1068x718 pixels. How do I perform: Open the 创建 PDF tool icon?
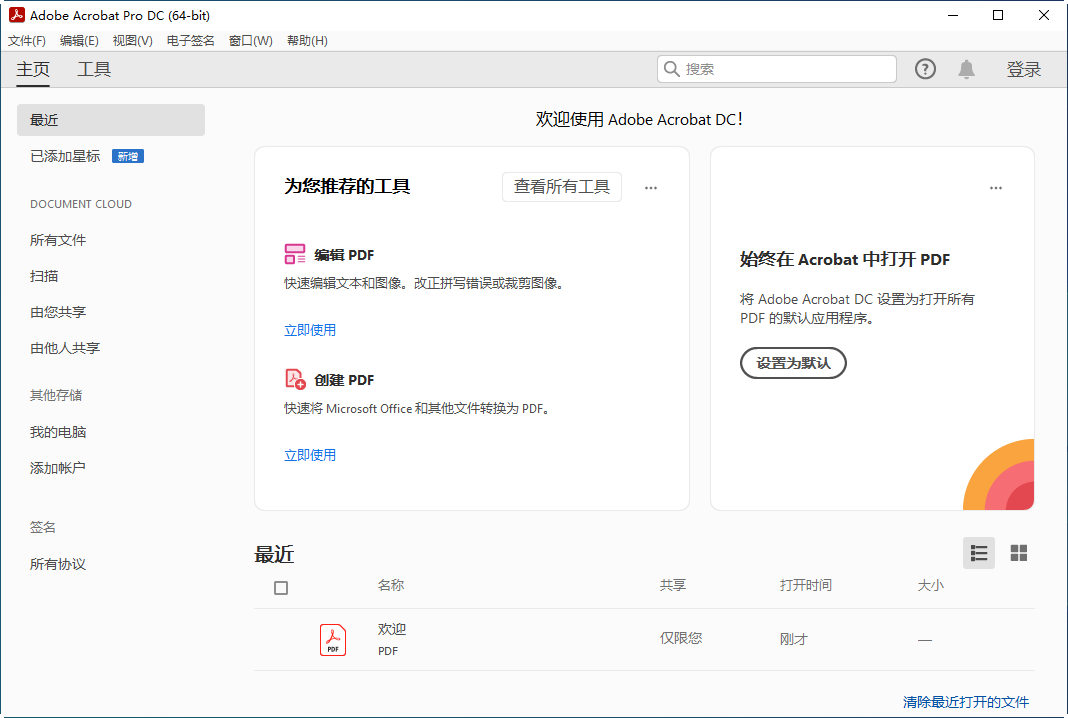pos(294,380)
